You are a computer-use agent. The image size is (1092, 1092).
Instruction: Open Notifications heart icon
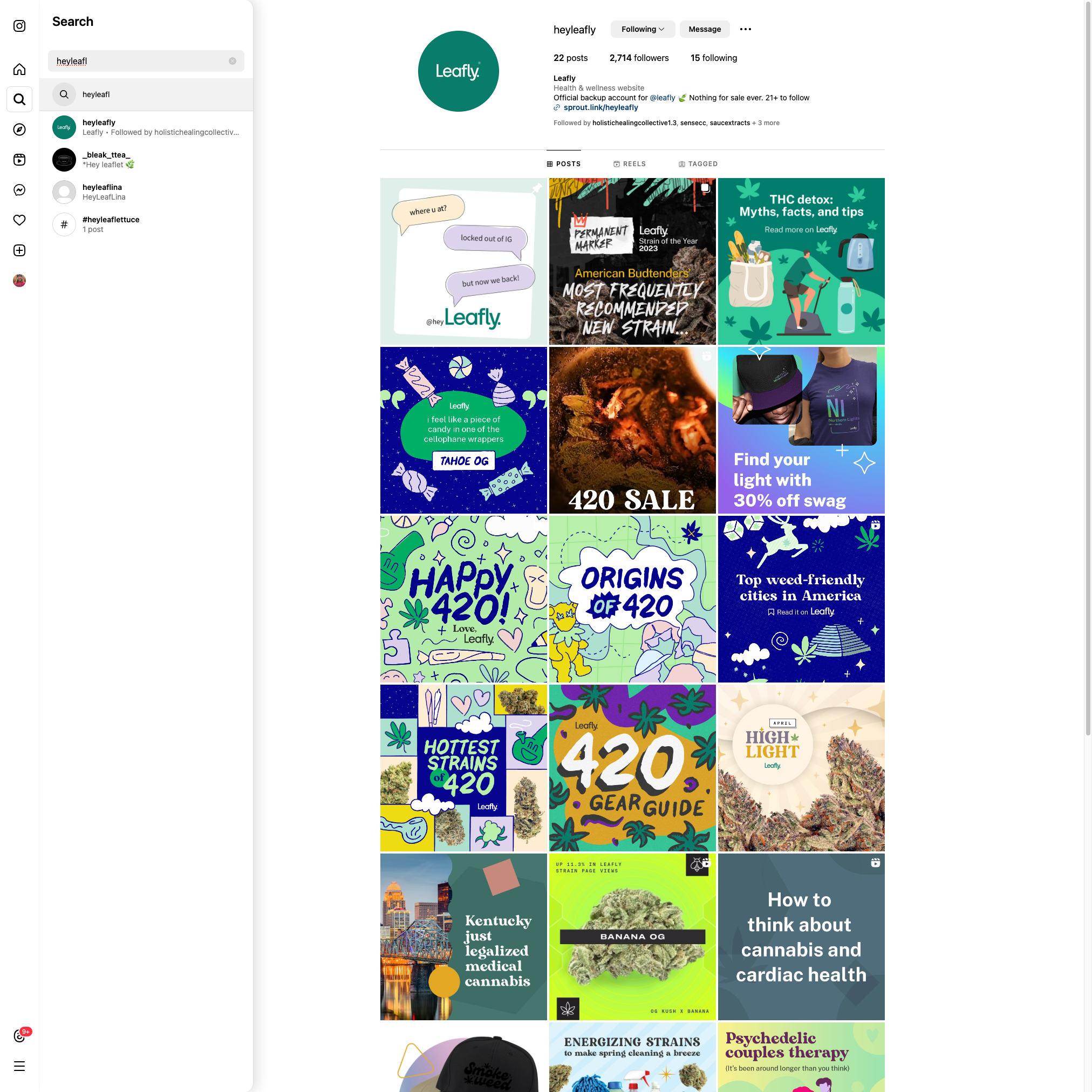tap(19, 220)
